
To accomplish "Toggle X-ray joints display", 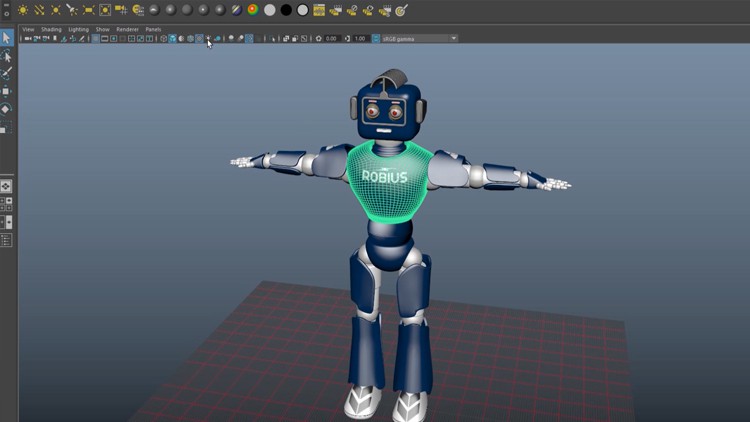I will click(304, 38).
